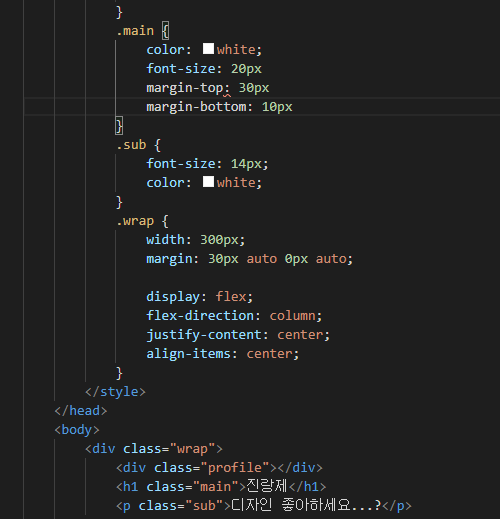Click the "sub" class value in p tag
This screenshot has height=519, width=500.
[x=204, y=506]
